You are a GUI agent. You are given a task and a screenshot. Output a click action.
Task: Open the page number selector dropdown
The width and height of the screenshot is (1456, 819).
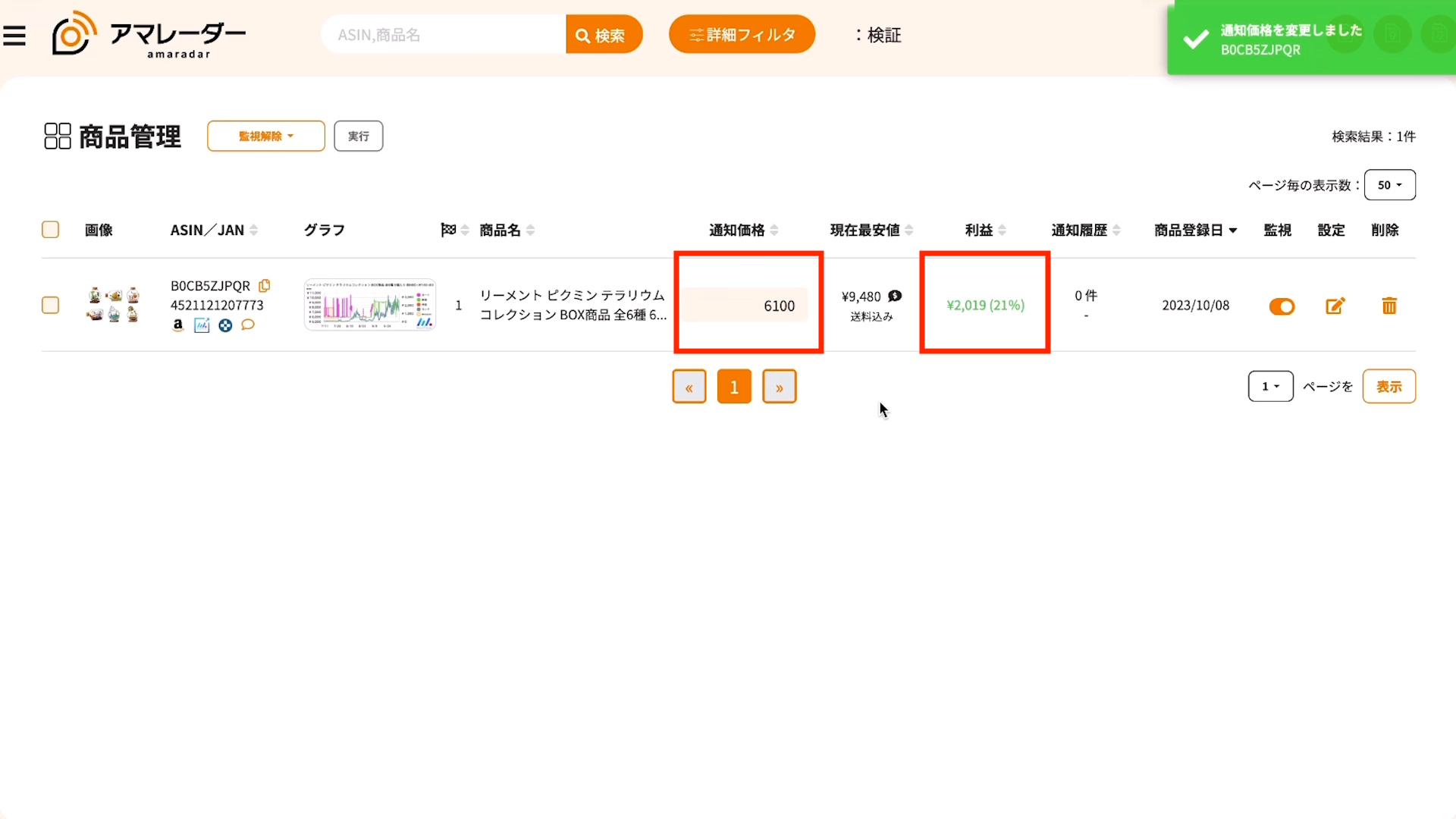[1270, 387]
